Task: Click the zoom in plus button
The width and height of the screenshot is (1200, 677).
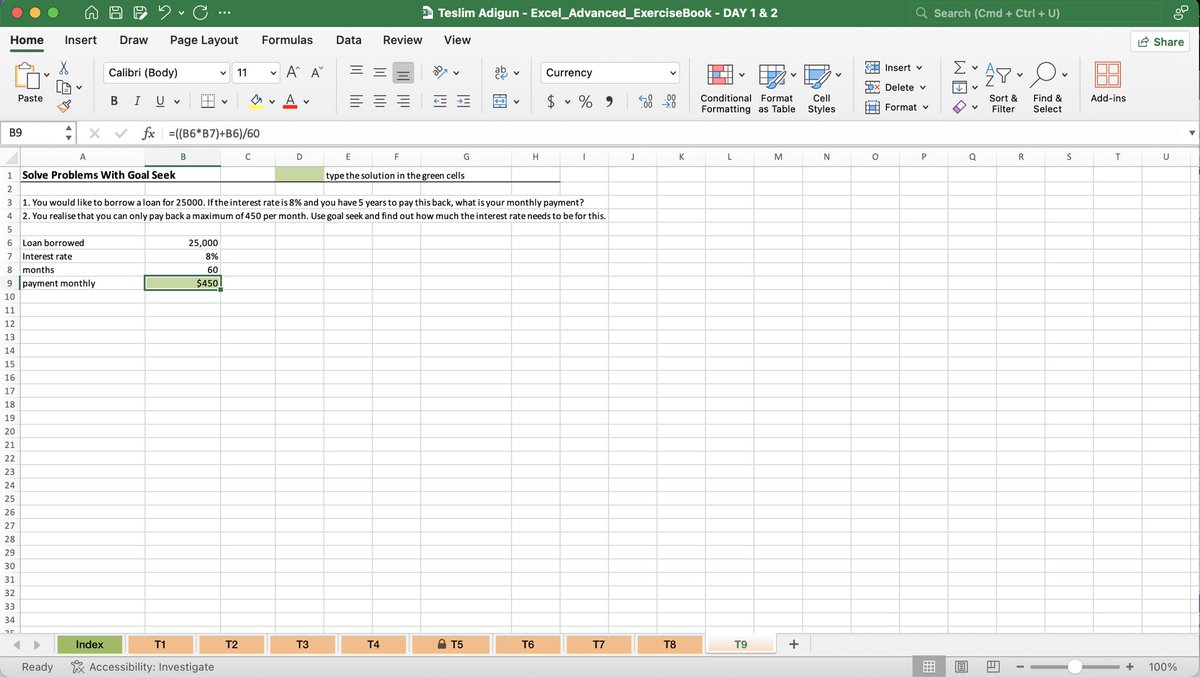Action: (x=1129, y=666)
